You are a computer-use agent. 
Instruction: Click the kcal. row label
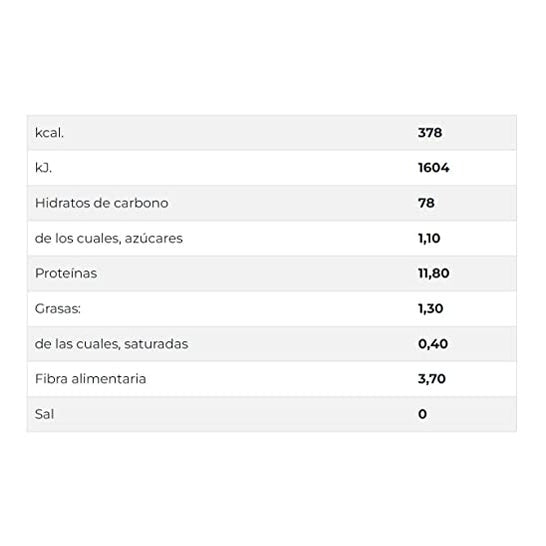coord(49,133)
